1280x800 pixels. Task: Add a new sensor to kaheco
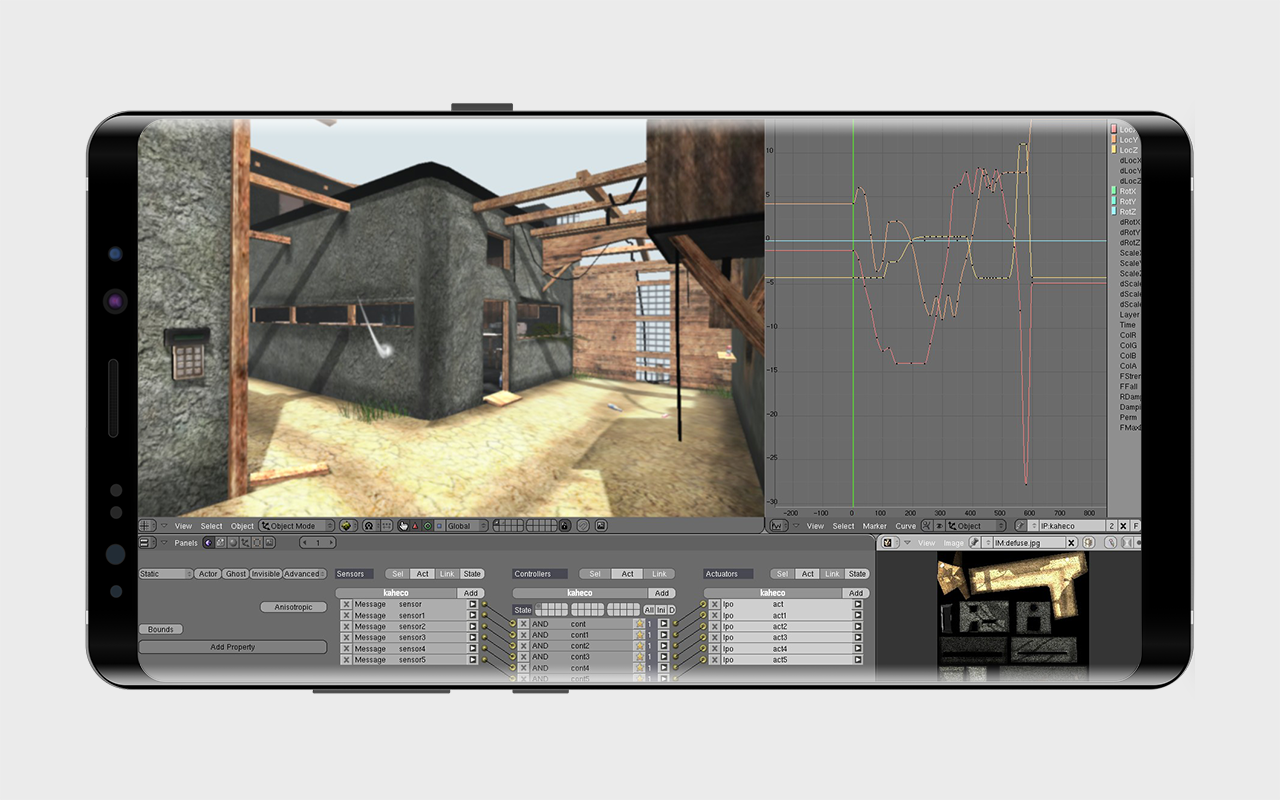[470, 593]
